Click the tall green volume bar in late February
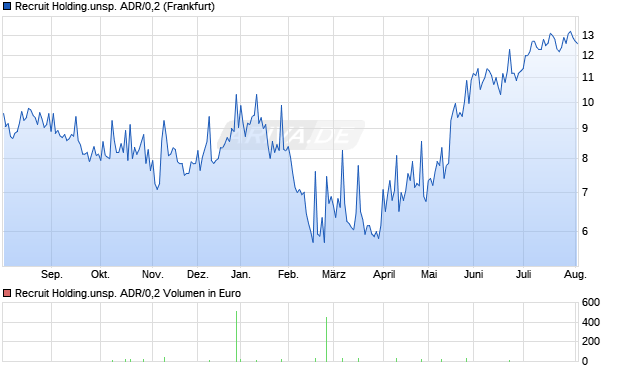 tap(327, 339)
